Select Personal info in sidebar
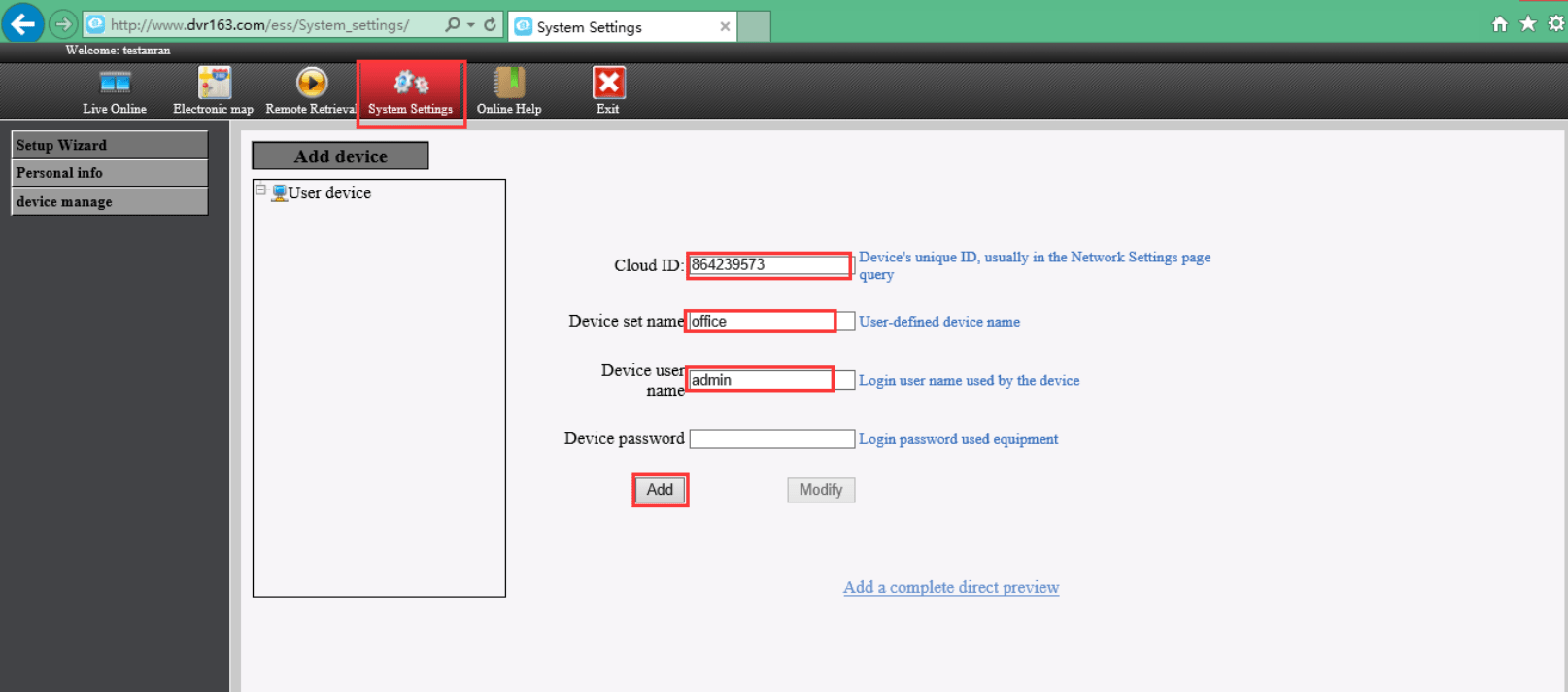Image resolution: width=1568 pixels, height=692 pixels. (x=109, y=173)
